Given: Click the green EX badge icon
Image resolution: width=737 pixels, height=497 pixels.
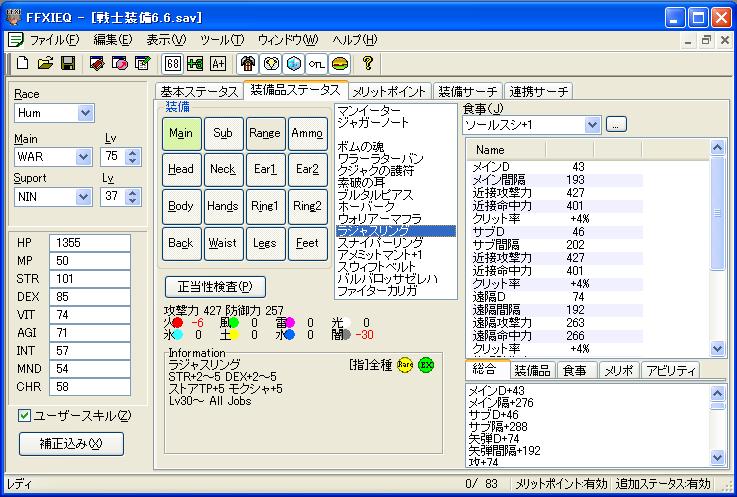Looking at the screenshot, I should (x=426, y=365).
